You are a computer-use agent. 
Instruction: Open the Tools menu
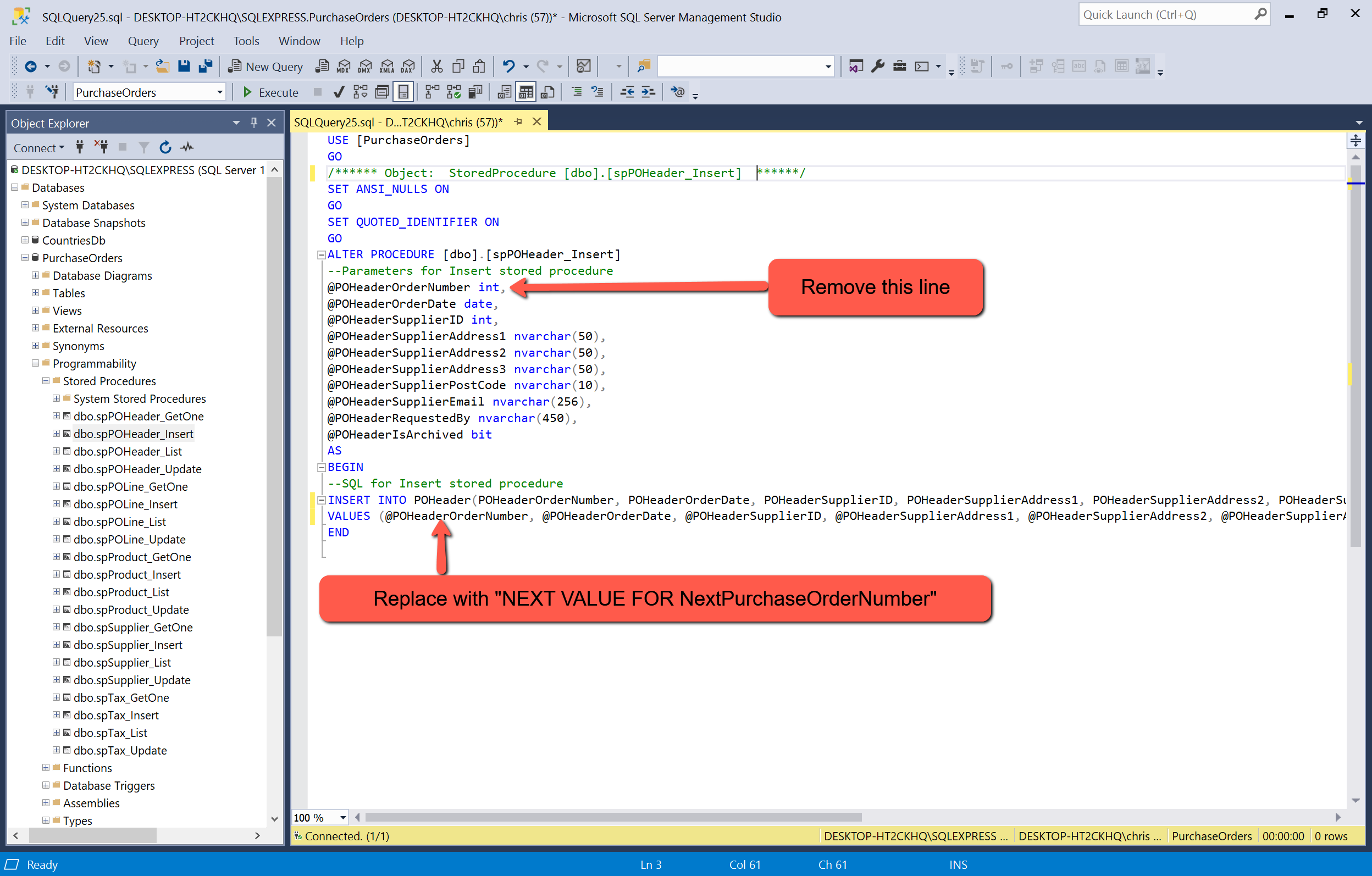pos(246,41)
